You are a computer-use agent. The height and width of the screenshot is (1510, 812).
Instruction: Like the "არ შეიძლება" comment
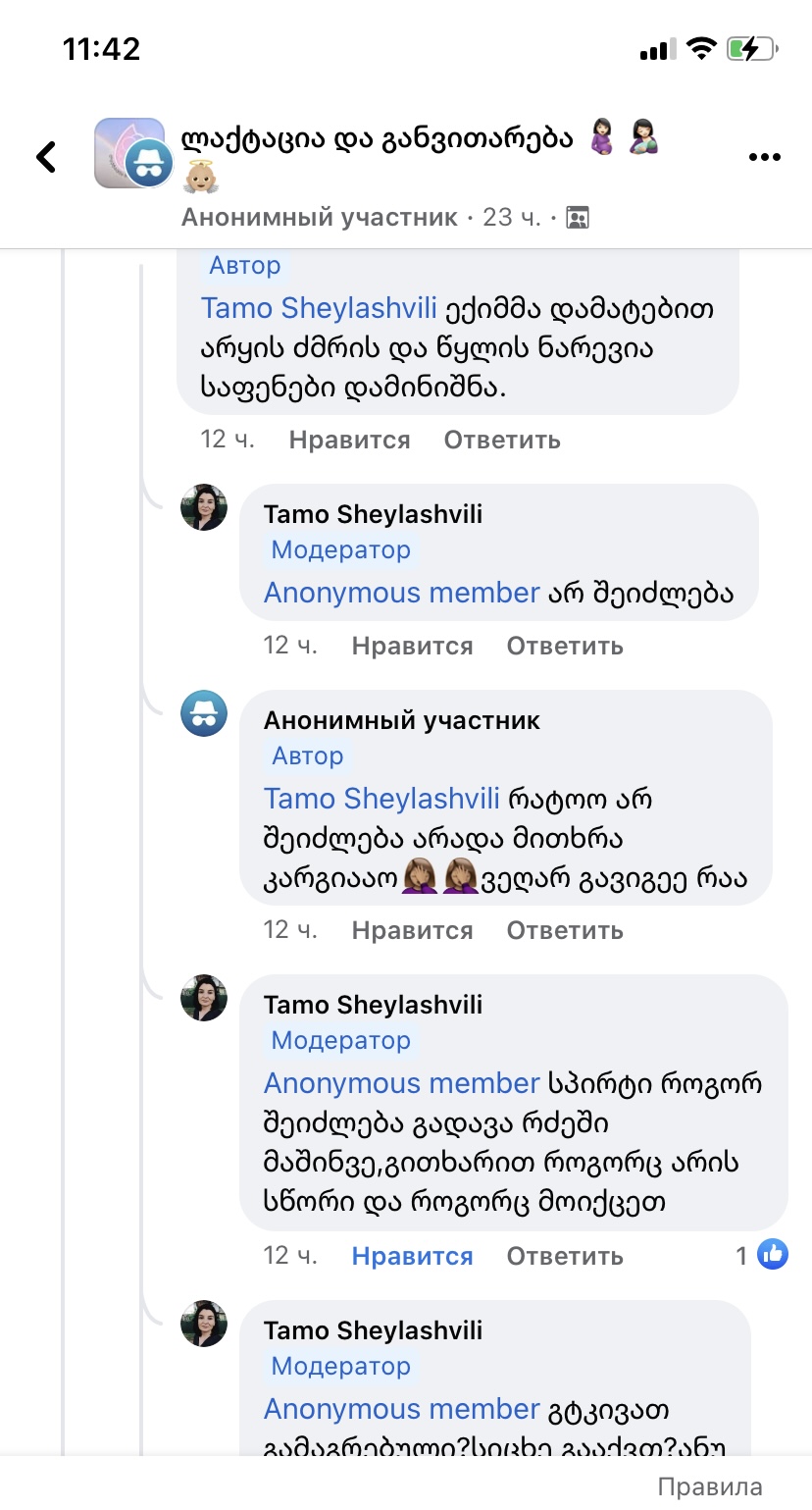[412, 646]
